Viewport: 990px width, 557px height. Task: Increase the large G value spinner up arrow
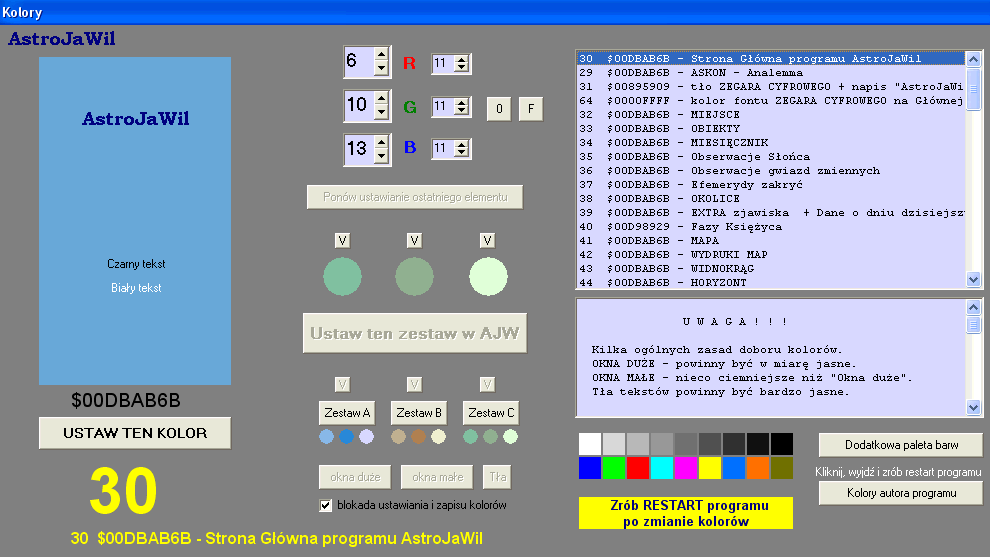click(381, 99)
